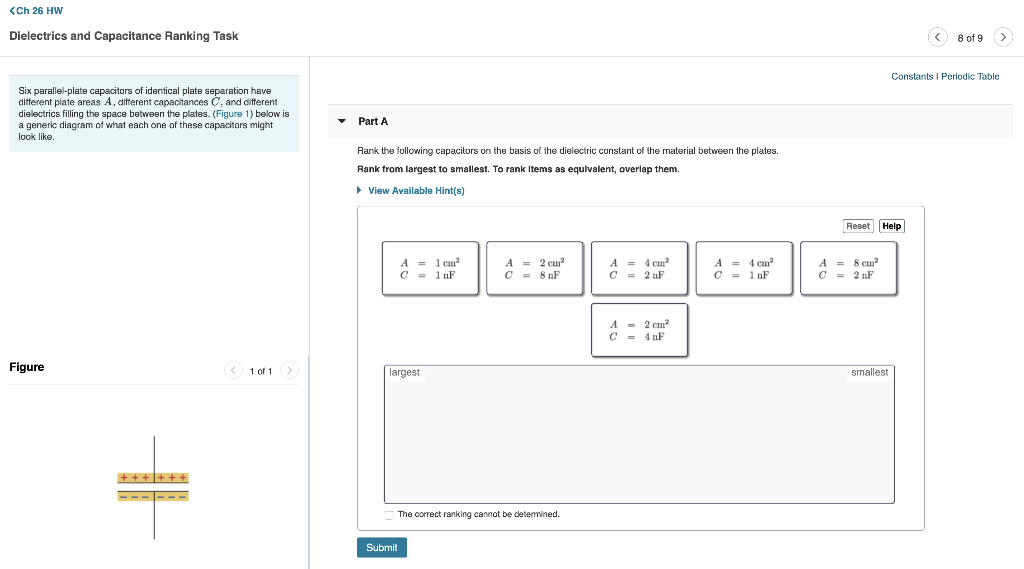This screenshot has width=1024, height=569.
Task: Select capacitor card A=2 cm², C=4 nF
Action: pyautogui.click(x=639, y=330)
